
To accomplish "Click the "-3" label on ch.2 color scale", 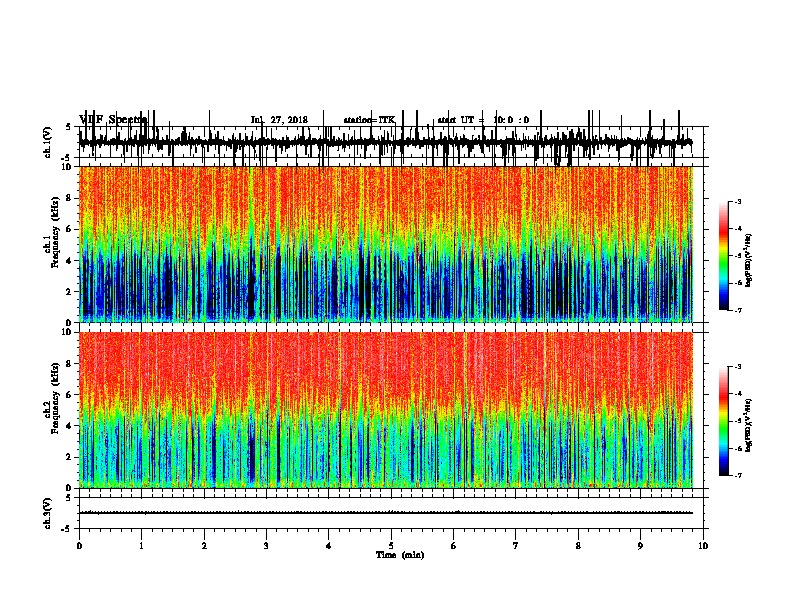I will (738, 367).
